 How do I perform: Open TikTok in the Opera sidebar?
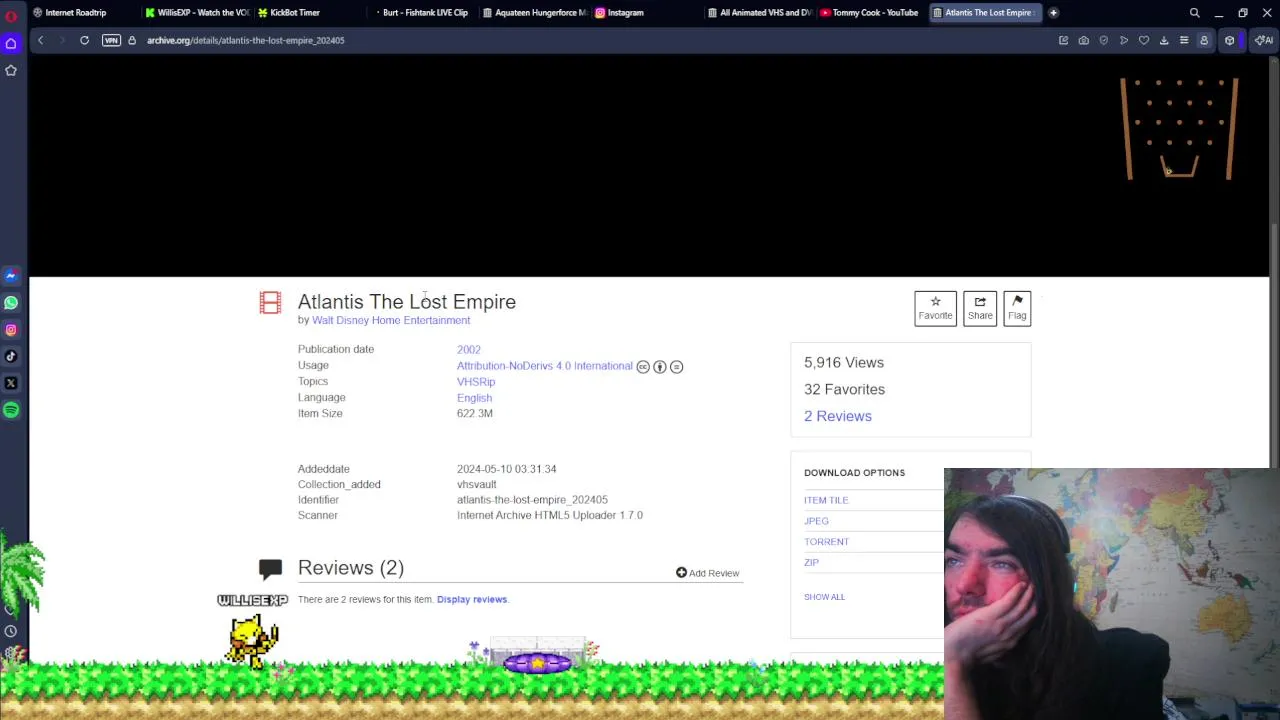click(x=11, y=356)
